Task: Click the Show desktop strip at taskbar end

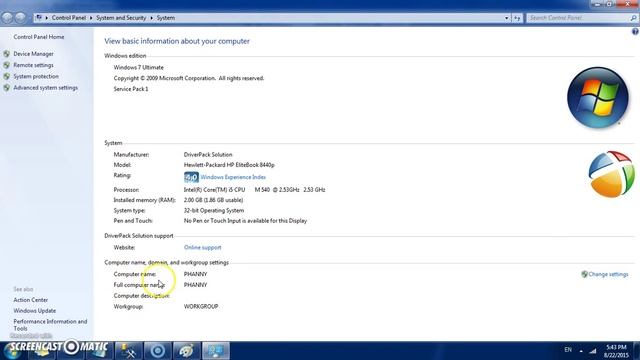Action: point(637,351)
